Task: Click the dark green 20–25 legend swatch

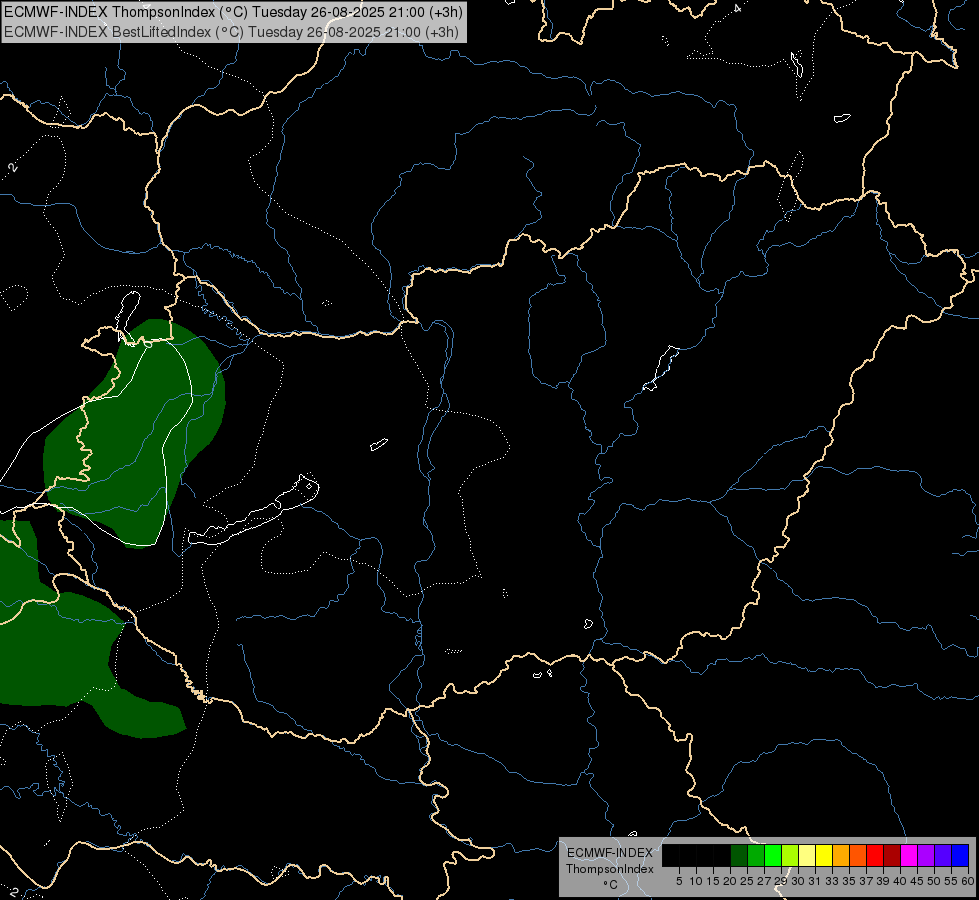Action: [x=739, y=855]
